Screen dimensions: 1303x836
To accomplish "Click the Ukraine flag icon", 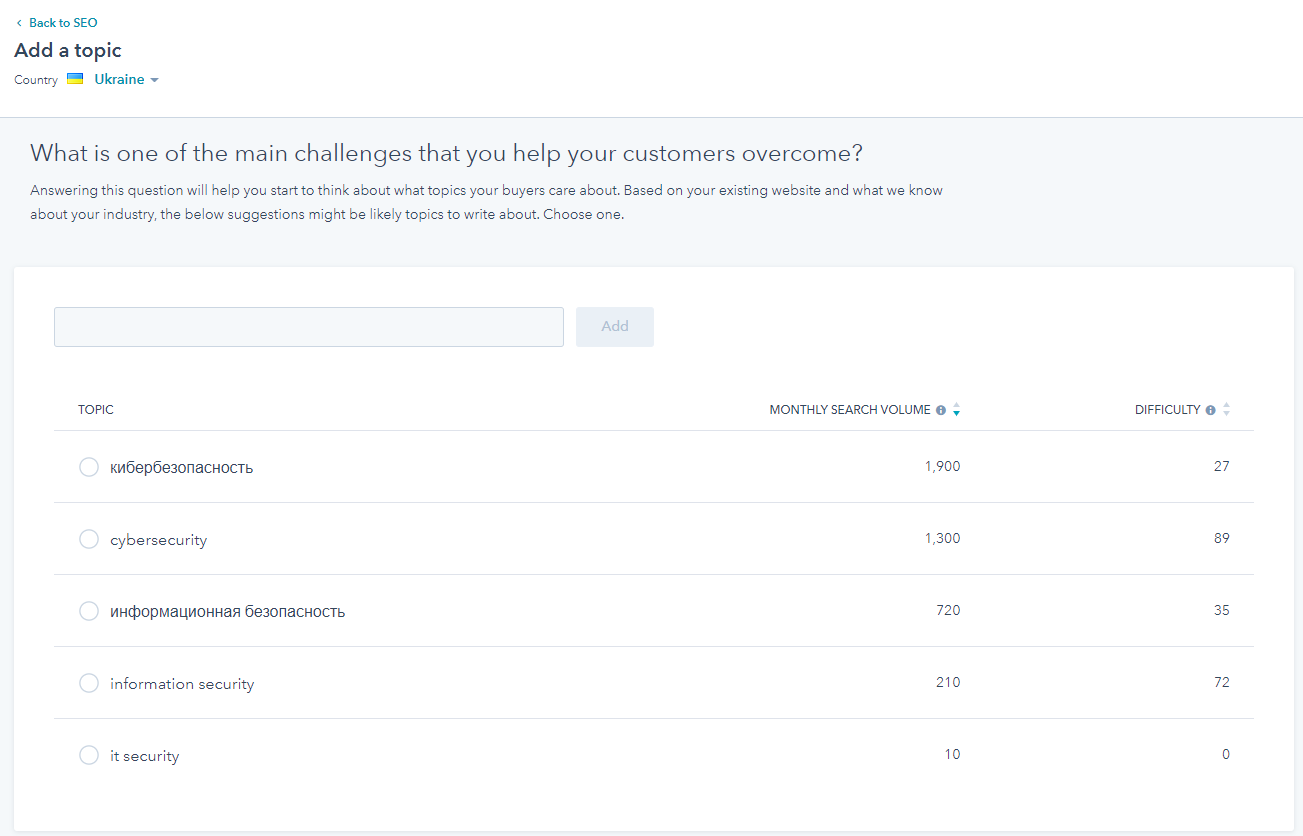I will 75,78.
